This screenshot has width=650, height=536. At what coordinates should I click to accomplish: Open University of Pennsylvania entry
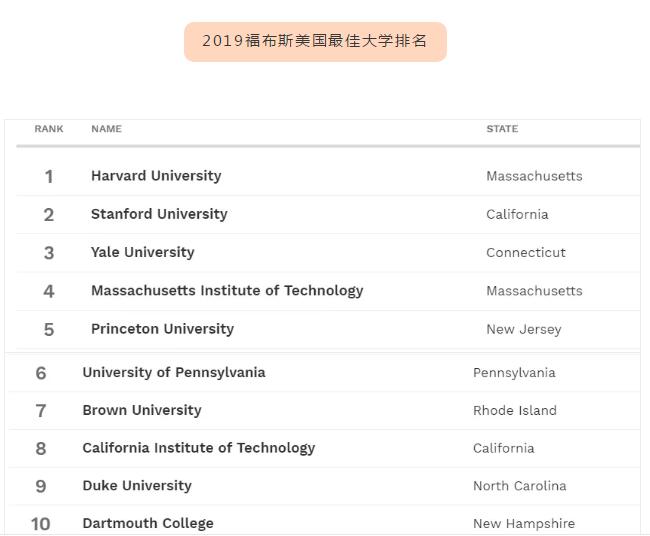click(x=174, y=372)
